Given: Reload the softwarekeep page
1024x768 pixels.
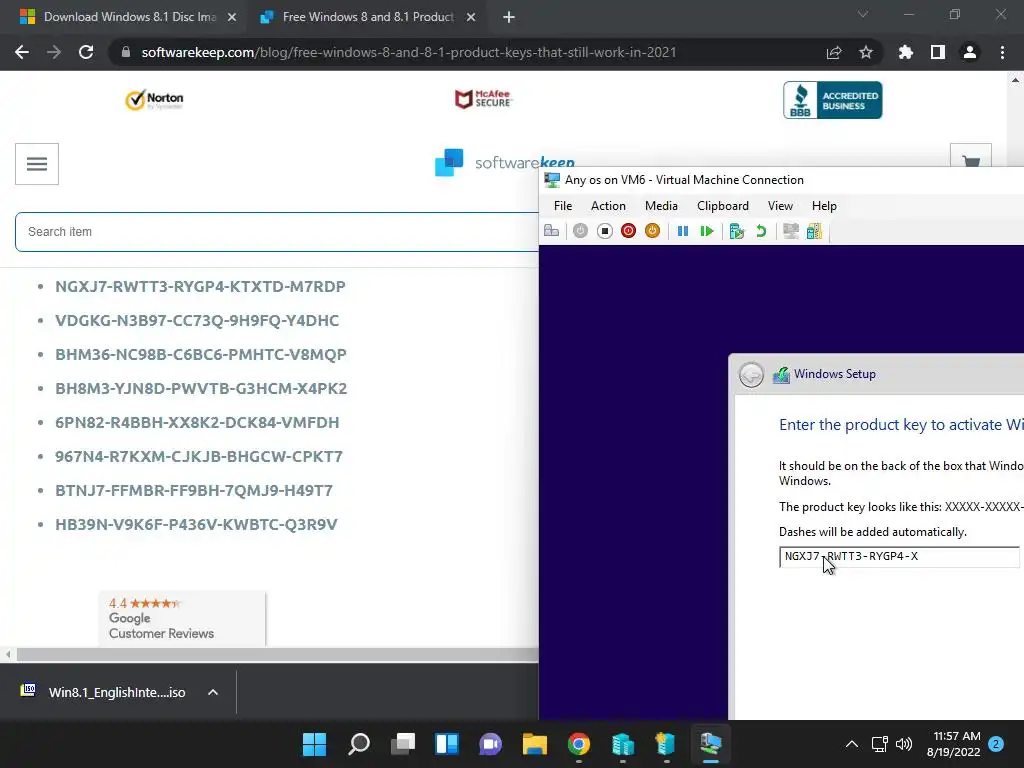Looking at the screenshot, I should tap(86, 52).
